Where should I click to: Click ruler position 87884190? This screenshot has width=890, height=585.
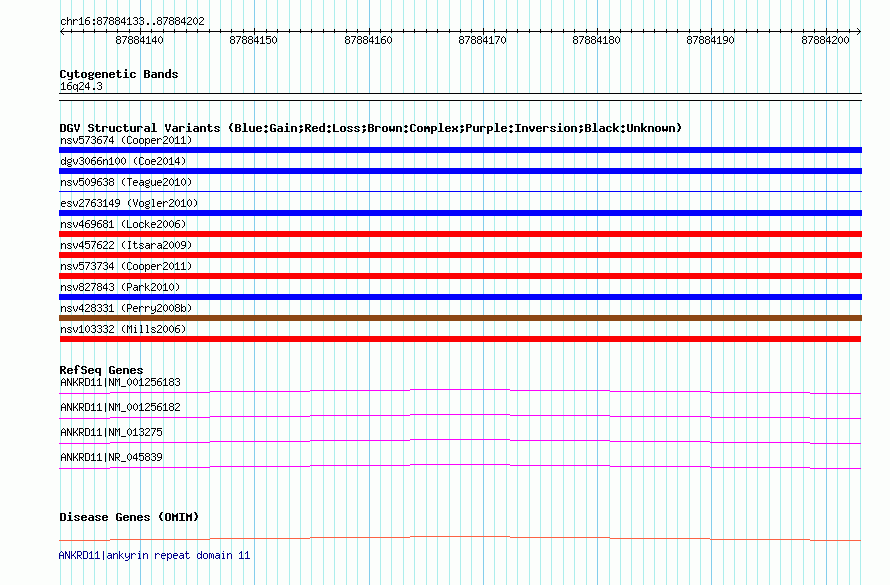tap(711, 40)
